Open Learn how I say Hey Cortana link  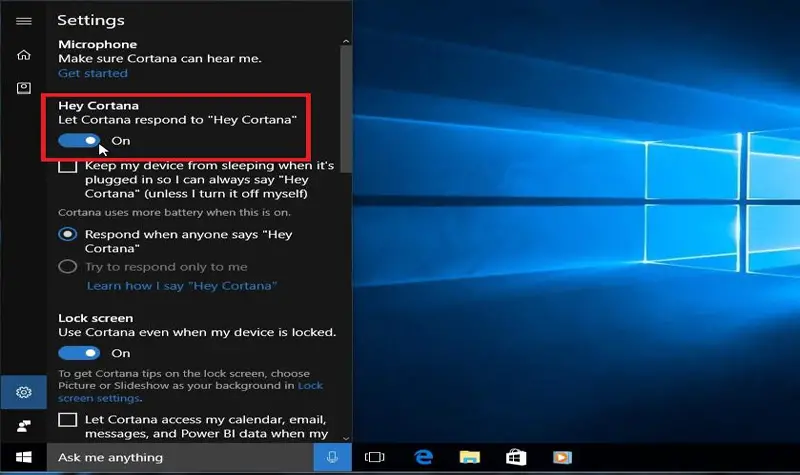click(x=182, y=286)
